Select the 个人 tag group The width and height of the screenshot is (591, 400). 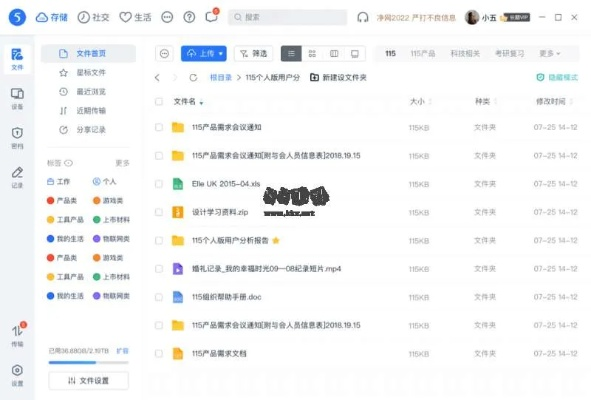[x=104, y=181]
